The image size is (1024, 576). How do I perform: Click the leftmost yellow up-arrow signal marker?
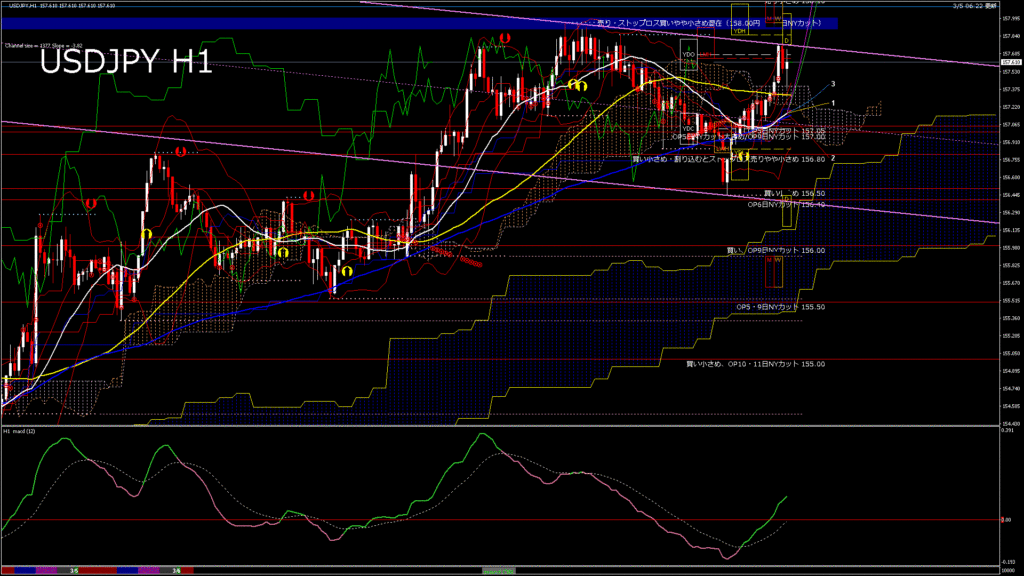146,234
